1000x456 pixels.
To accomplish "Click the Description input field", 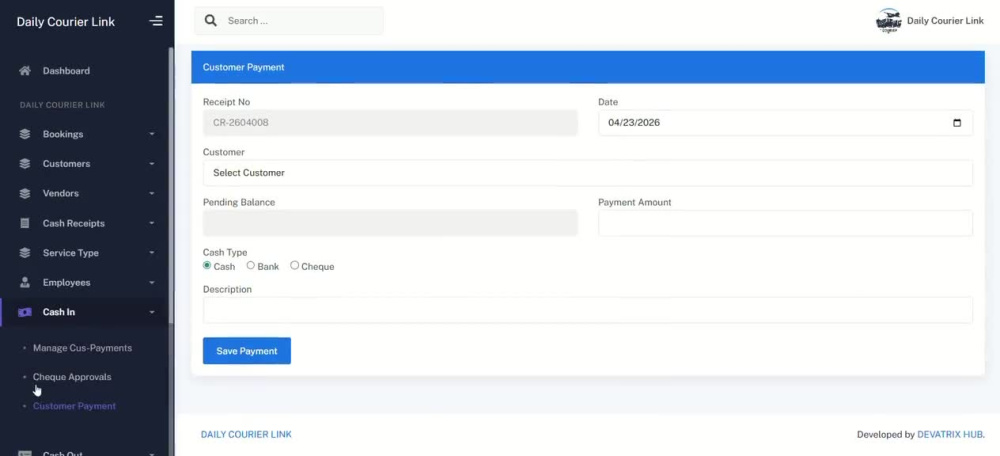I will tap(587, 310).
